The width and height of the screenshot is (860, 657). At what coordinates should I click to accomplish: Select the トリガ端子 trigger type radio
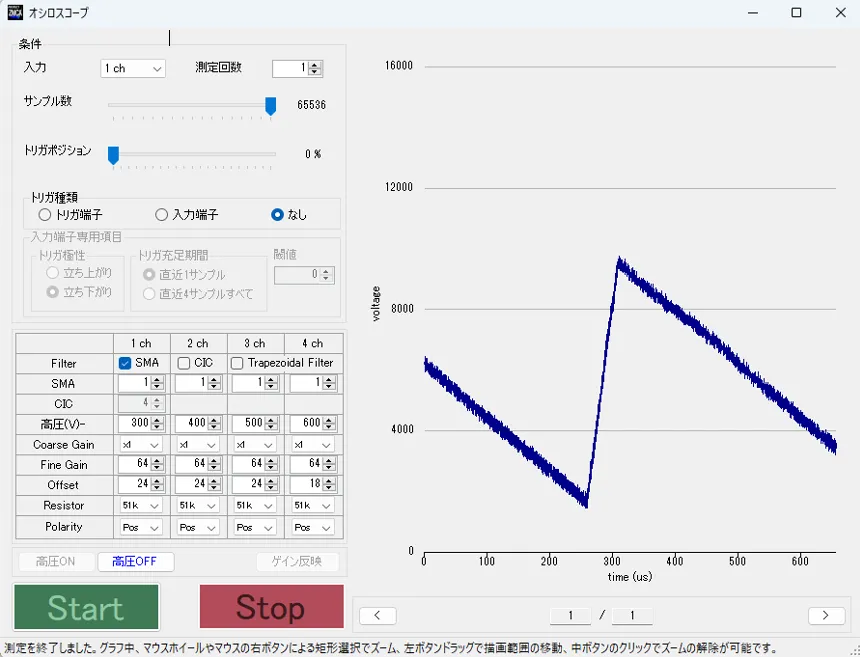(45, 214)
